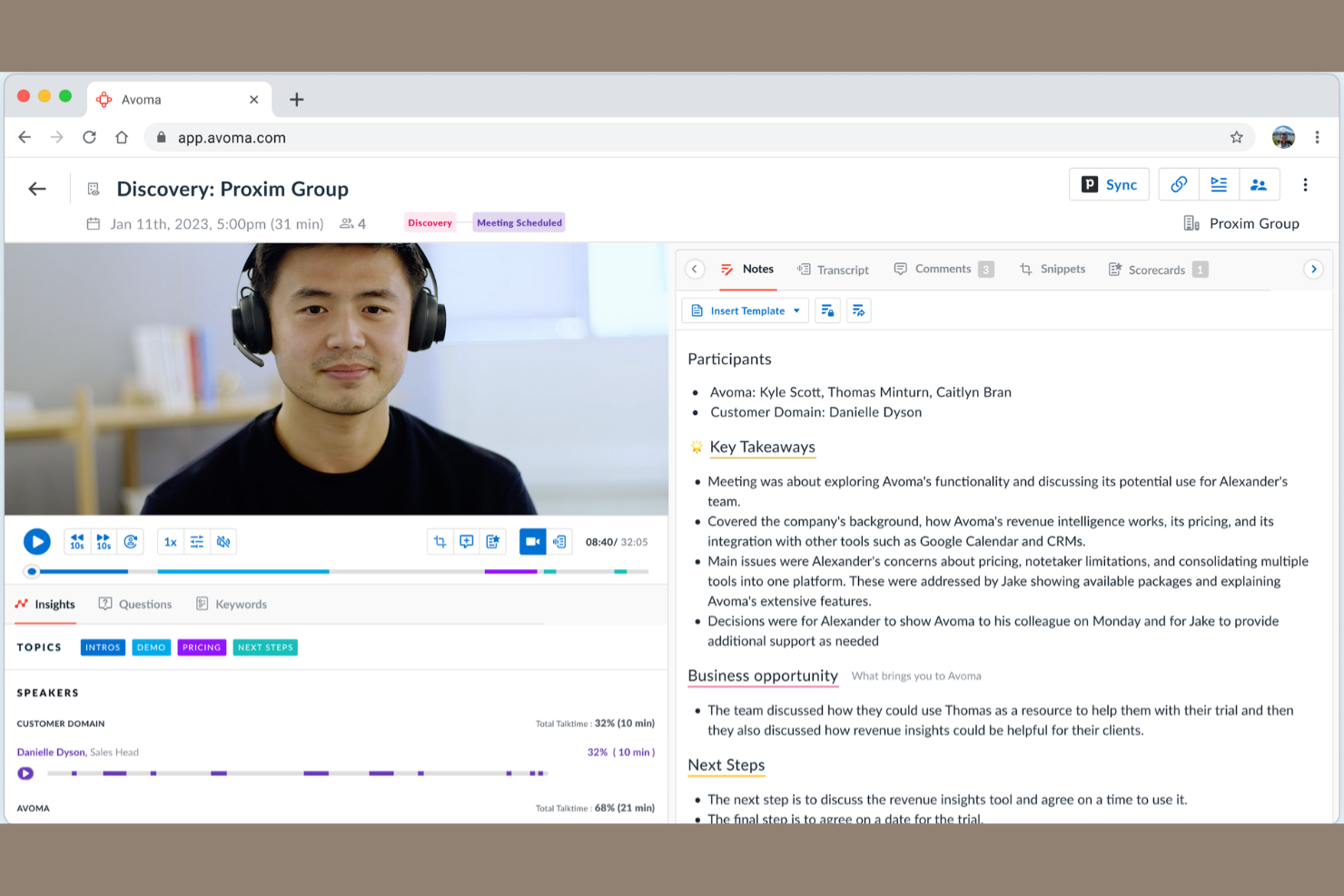
Task: Open the Proxim Group account link
Action: point(1253,223)
